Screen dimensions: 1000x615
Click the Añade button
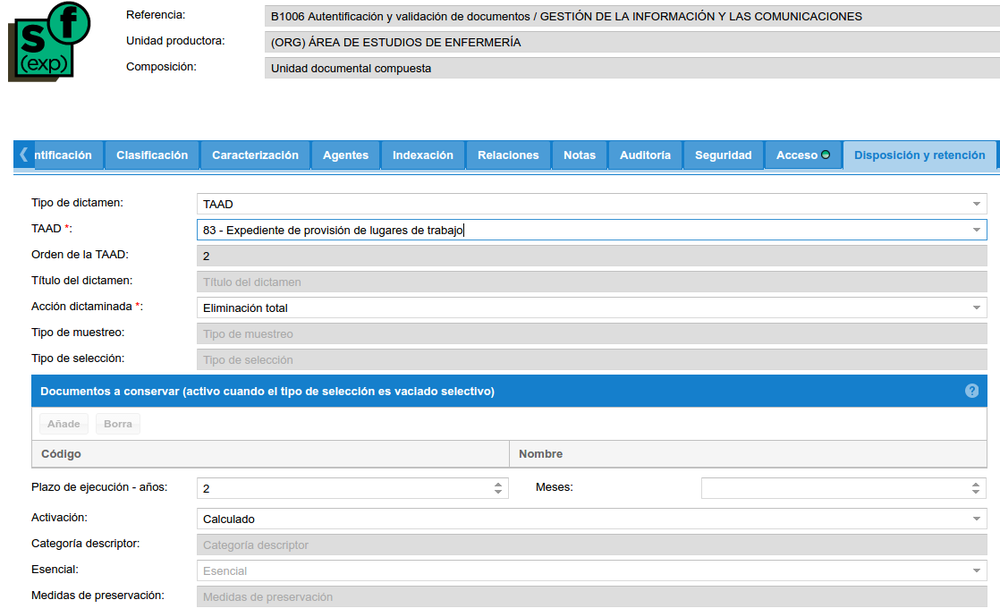coord(63,423)
